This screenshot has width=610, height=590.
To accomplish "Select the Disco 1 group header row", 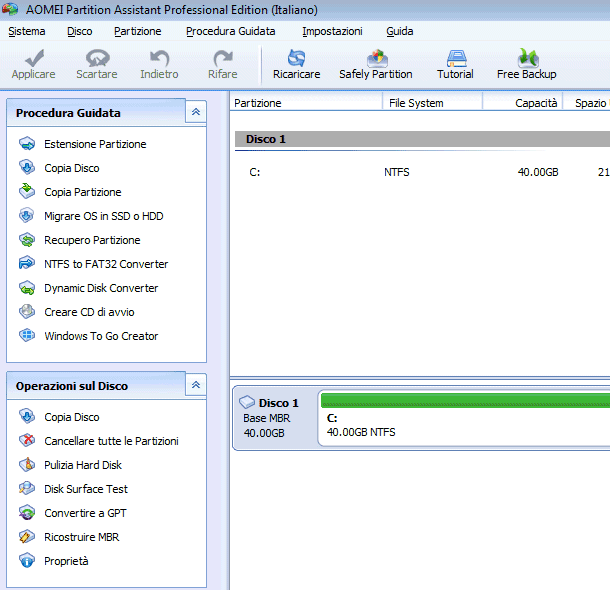I will click(422, 139).
